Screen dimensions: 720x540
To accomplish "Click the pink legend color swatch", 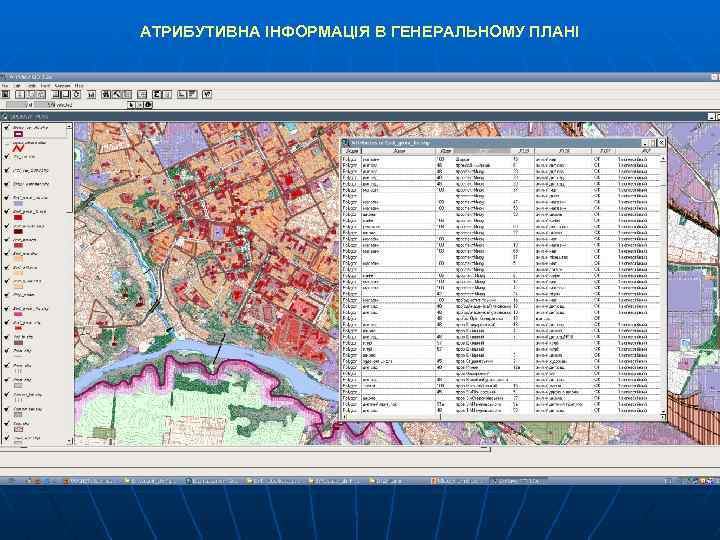I will pyautogui.click(x=18, y=314).
